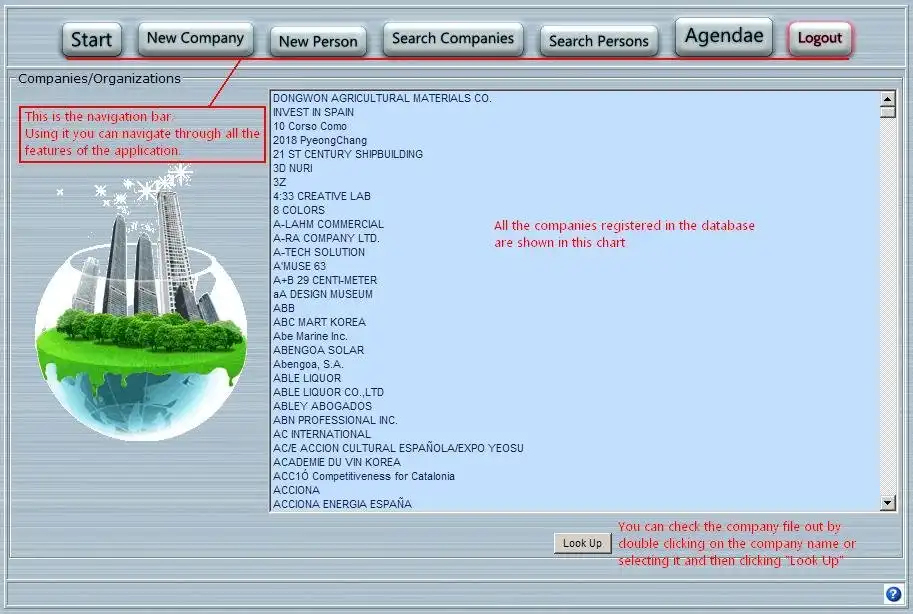
Task: Click the Start navigation button
Action: (x=92, y=40)
